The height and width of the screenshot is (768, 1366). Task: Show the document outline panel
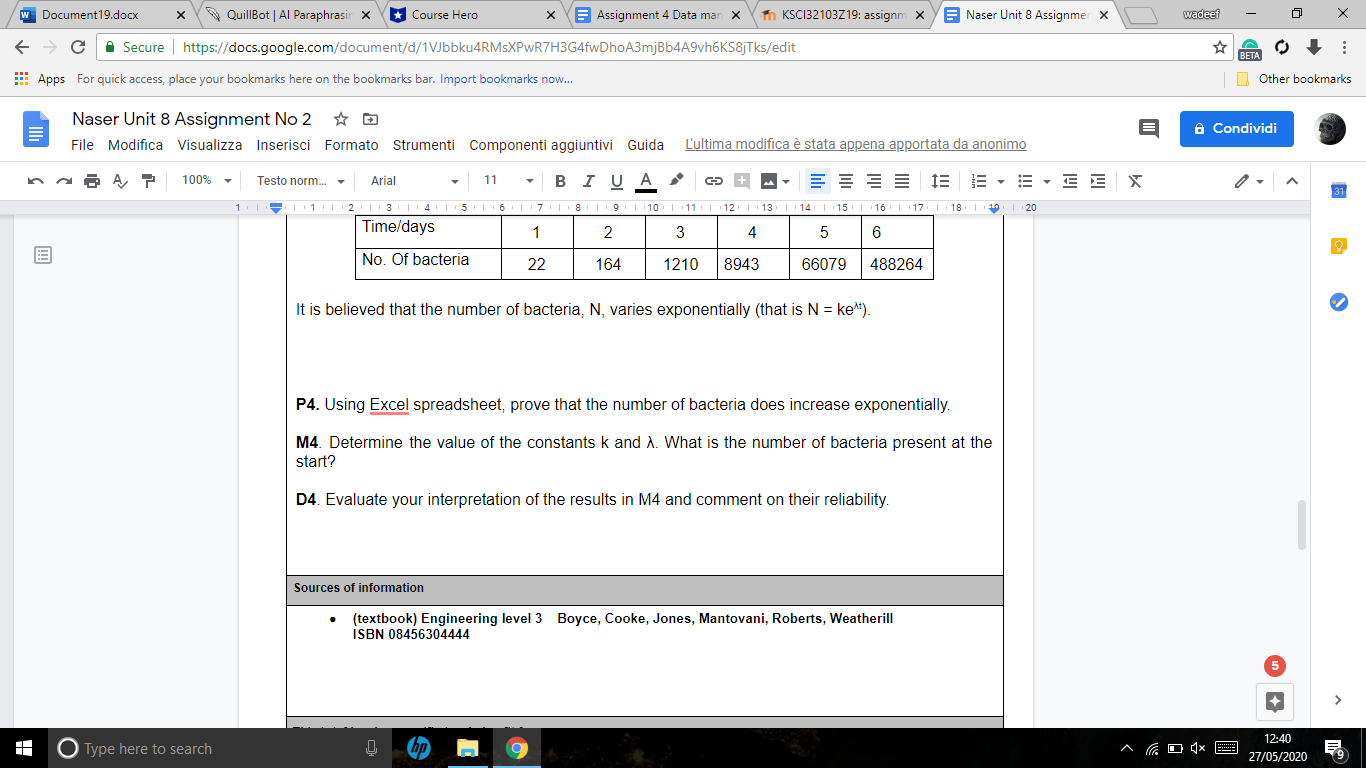pos(43,255)
